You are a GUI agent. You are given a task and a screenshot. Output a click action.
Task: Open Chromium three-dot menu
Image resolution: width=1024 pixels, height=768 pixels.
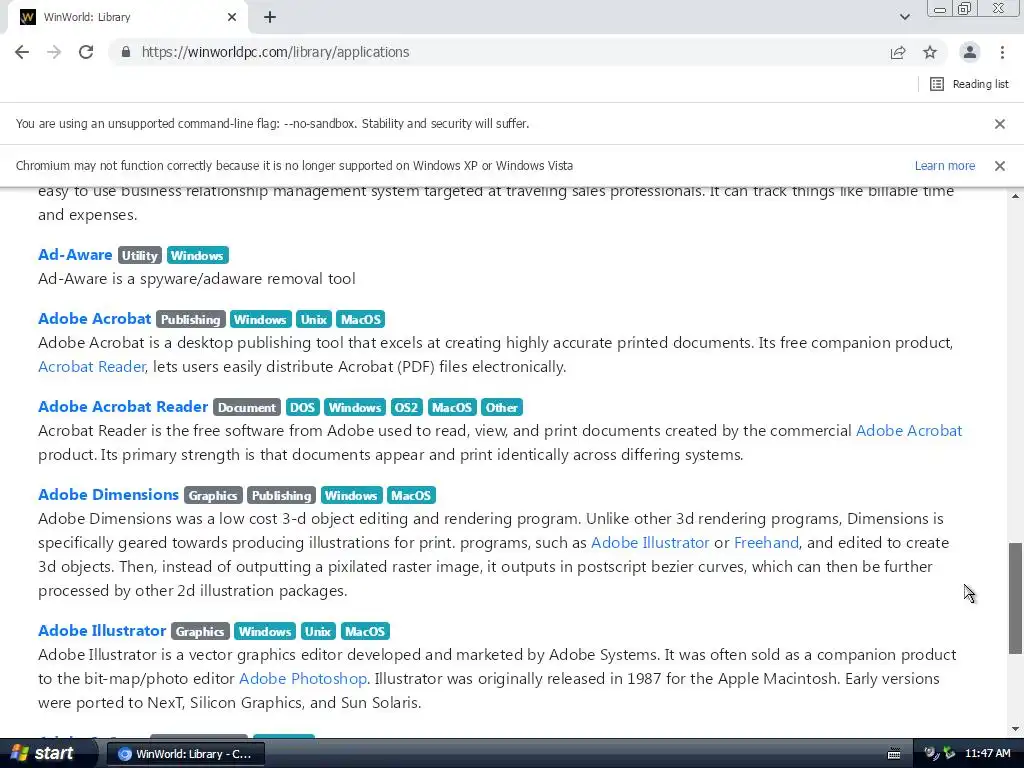(1002, 52)
